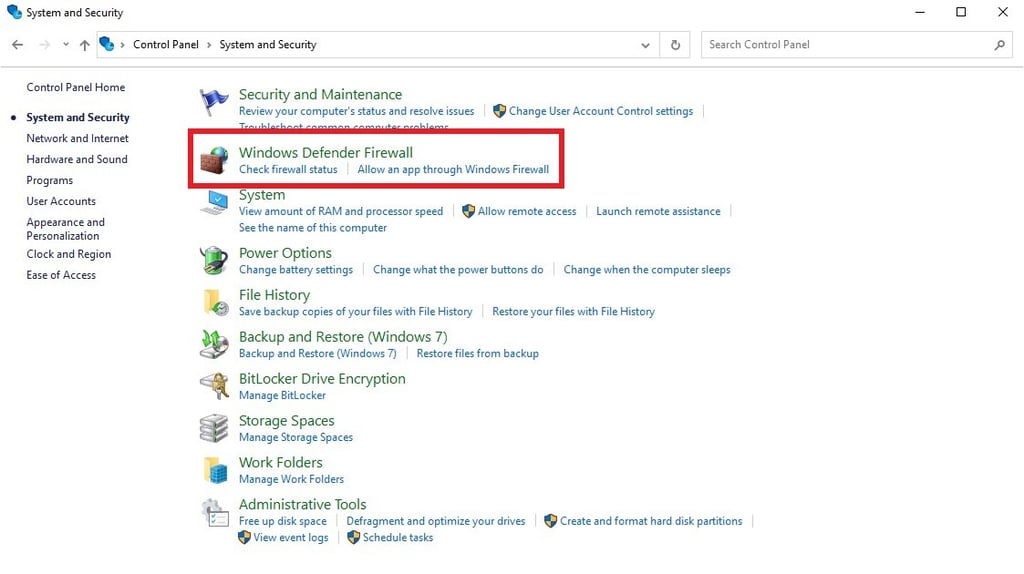The height and width of the screenshot is (574, 1024).
Task: Open Windows Defender Firewall heading
Action: (x=326, y=153)
